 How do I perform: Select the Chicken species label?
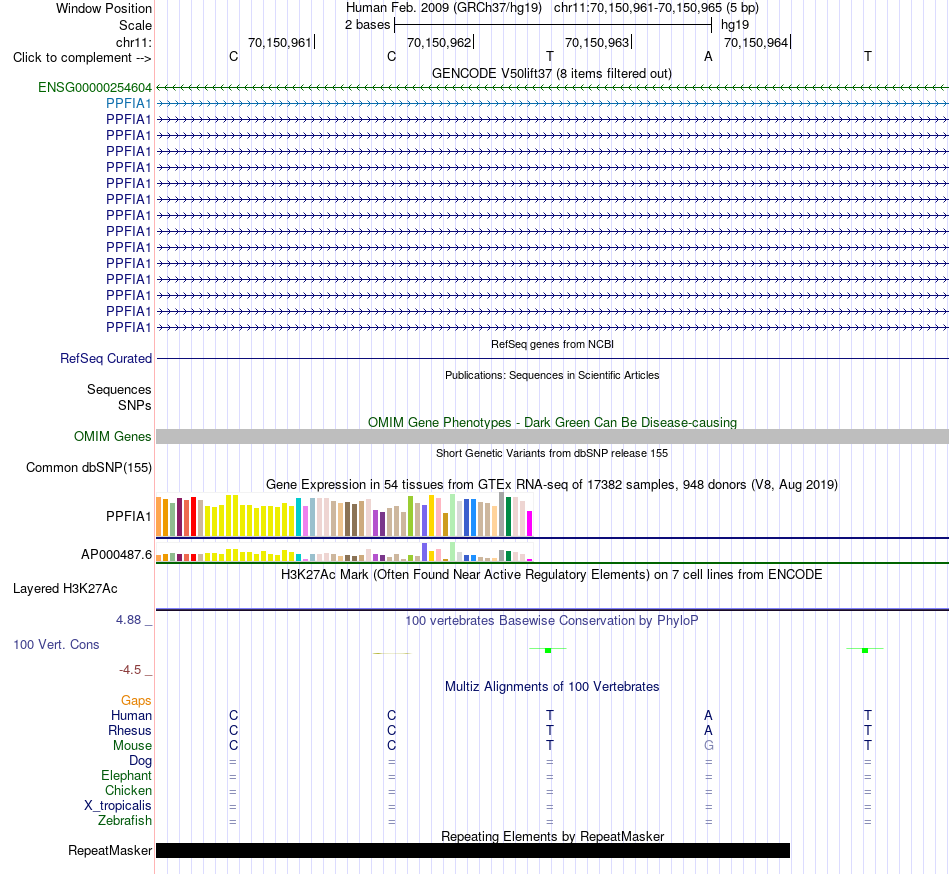pos(128,790)
